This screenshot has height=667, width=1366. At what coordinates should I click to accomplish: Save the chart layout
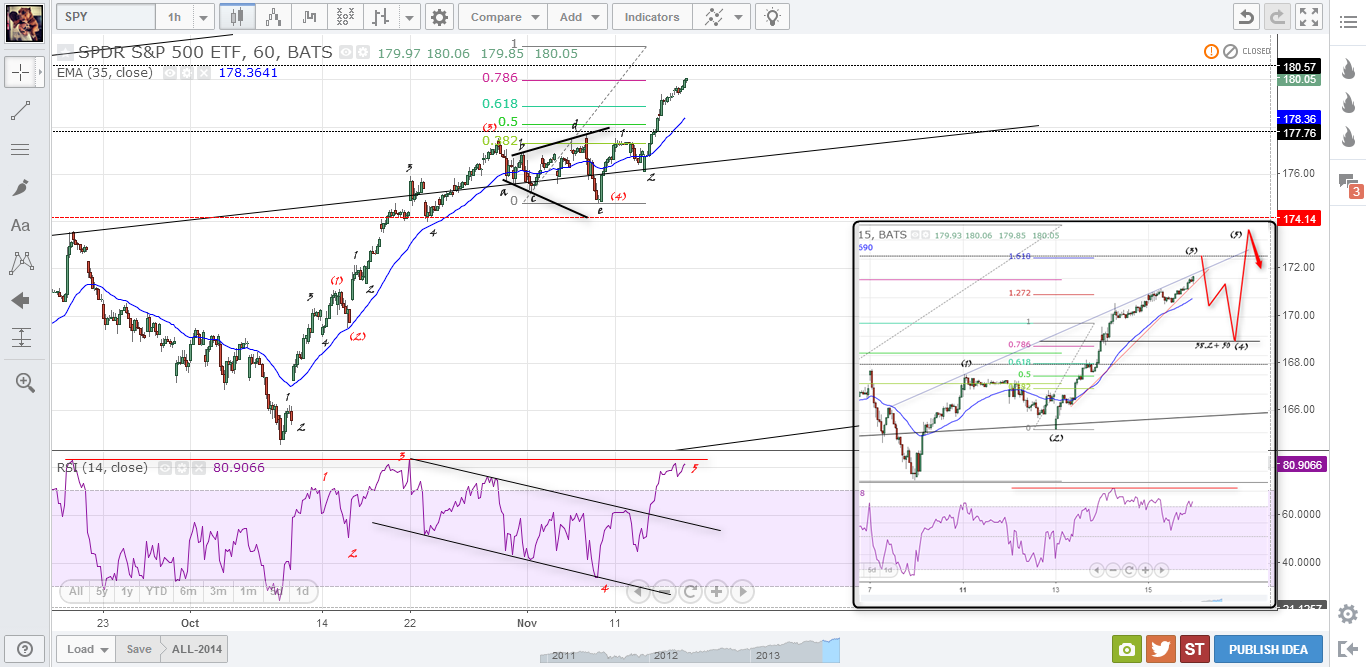click(x=139, y=649)
